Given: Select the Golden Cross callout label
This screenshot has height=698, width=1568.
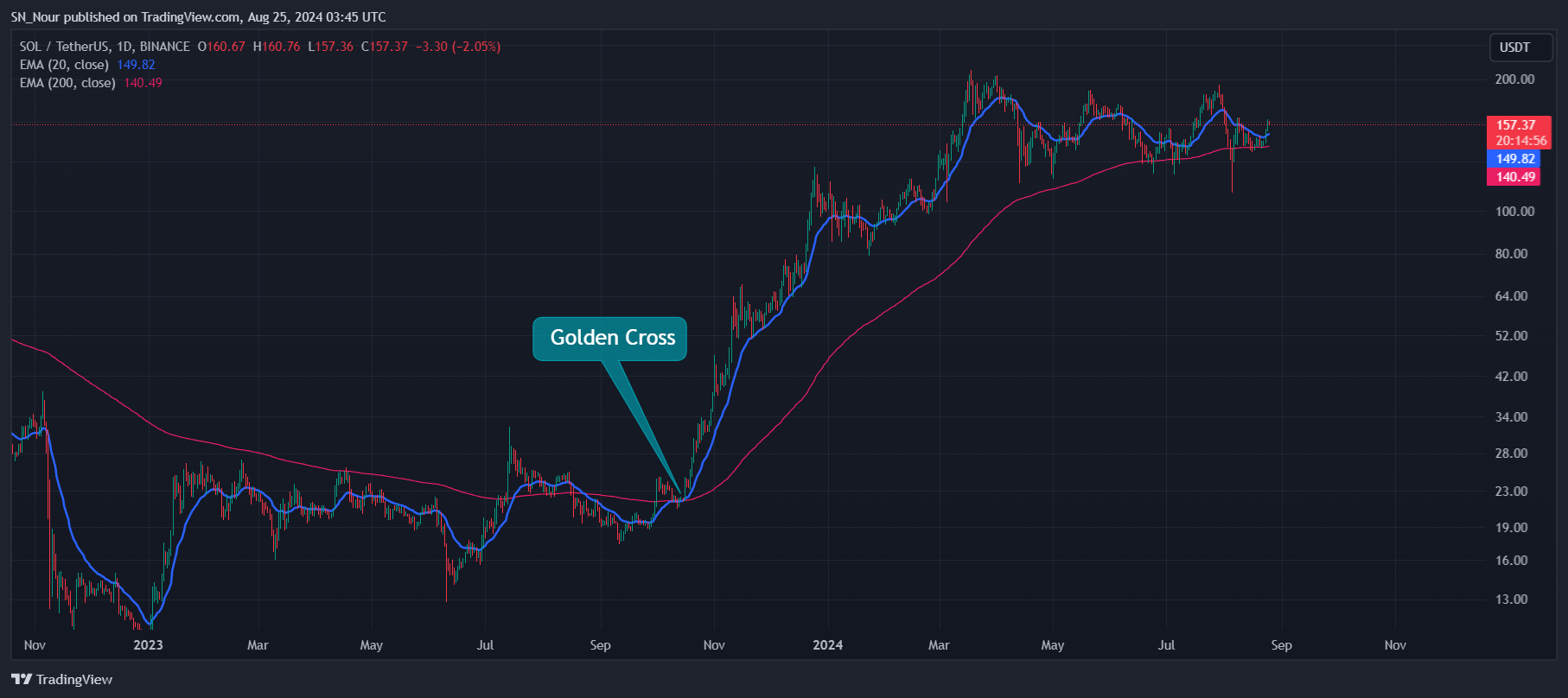Looking at the screenshot, I should (x=609, y=339).
